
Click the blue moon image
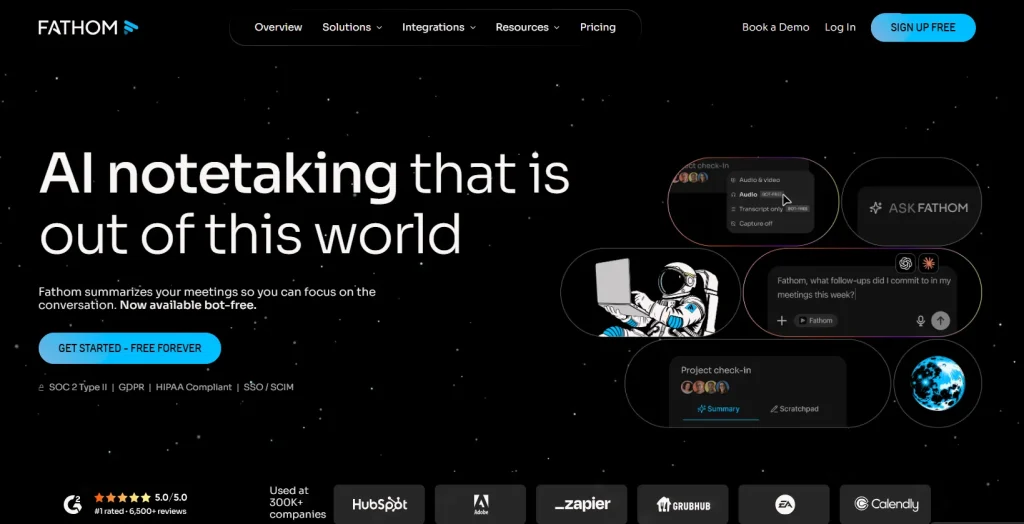tap(938, 384)
